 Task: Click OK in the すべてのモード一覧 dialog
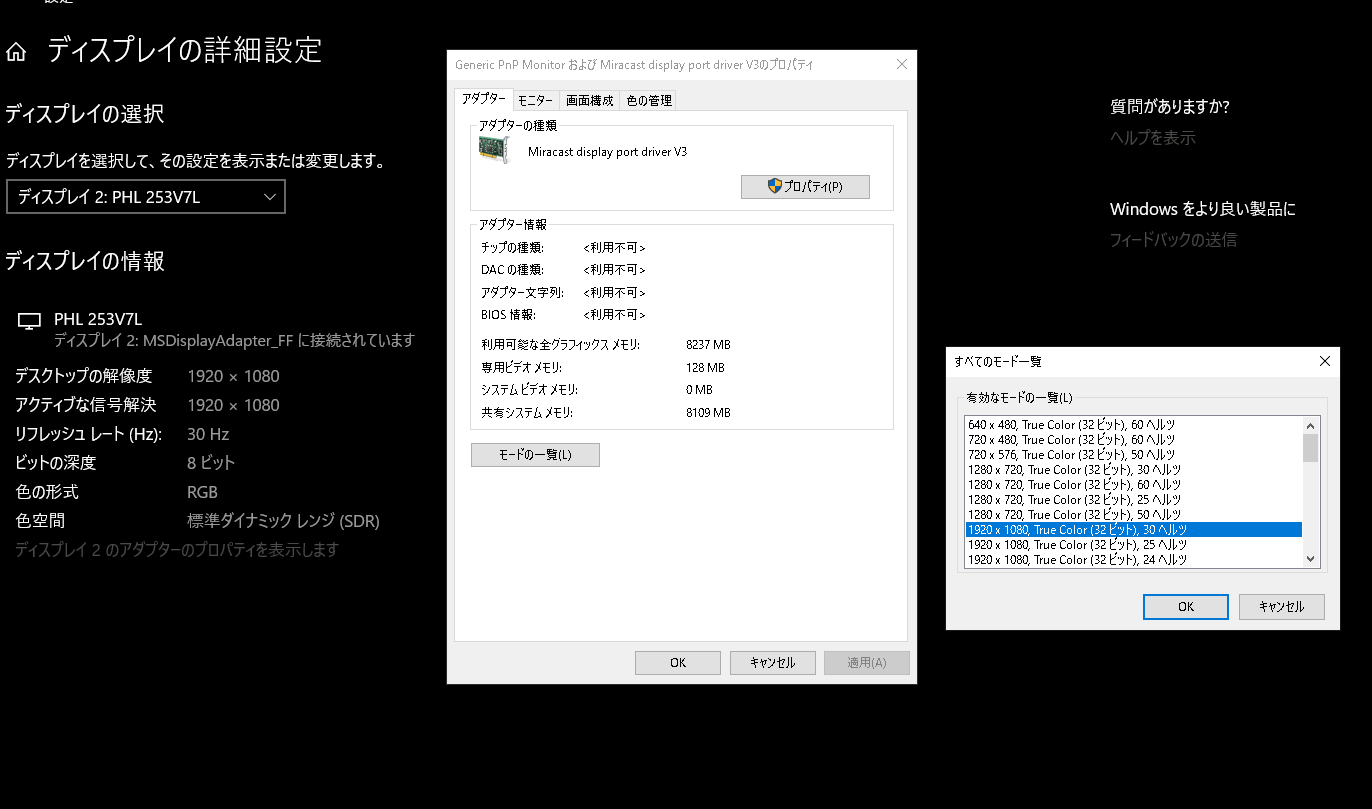click(x=1186, y=607)
